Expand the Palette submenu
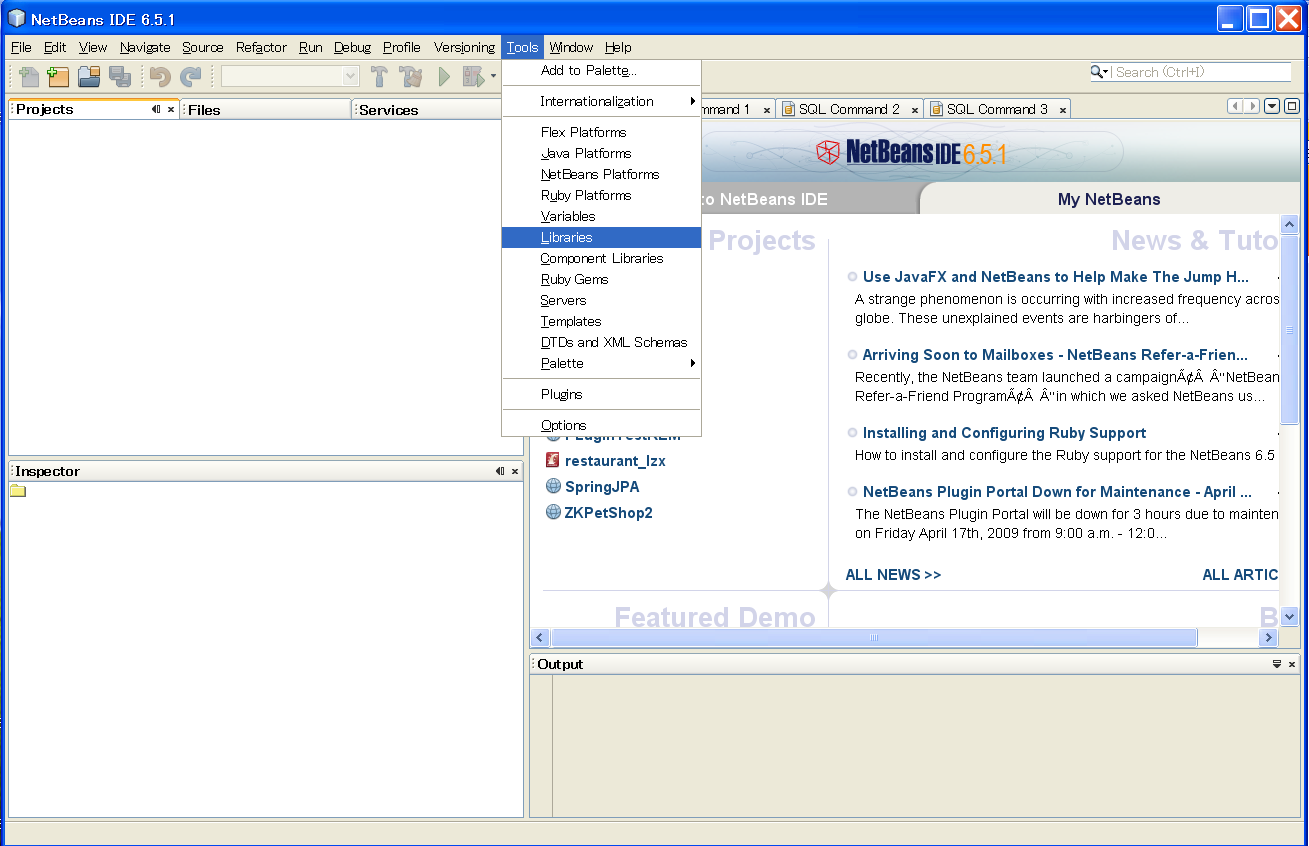The image size is (1309, 846). 601,363
